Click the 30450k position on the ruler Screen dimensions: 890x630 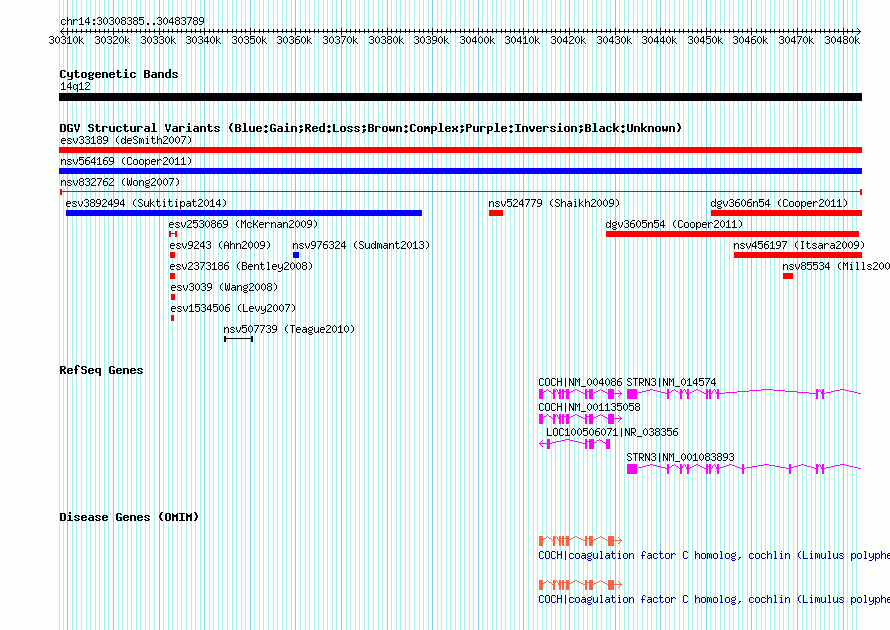(x=705, y=40)
